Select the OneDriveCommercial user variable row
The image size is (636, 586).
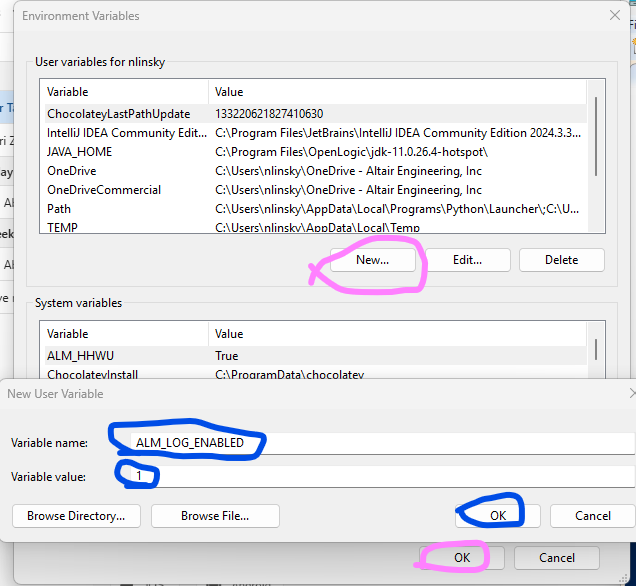tap(316, 190)
